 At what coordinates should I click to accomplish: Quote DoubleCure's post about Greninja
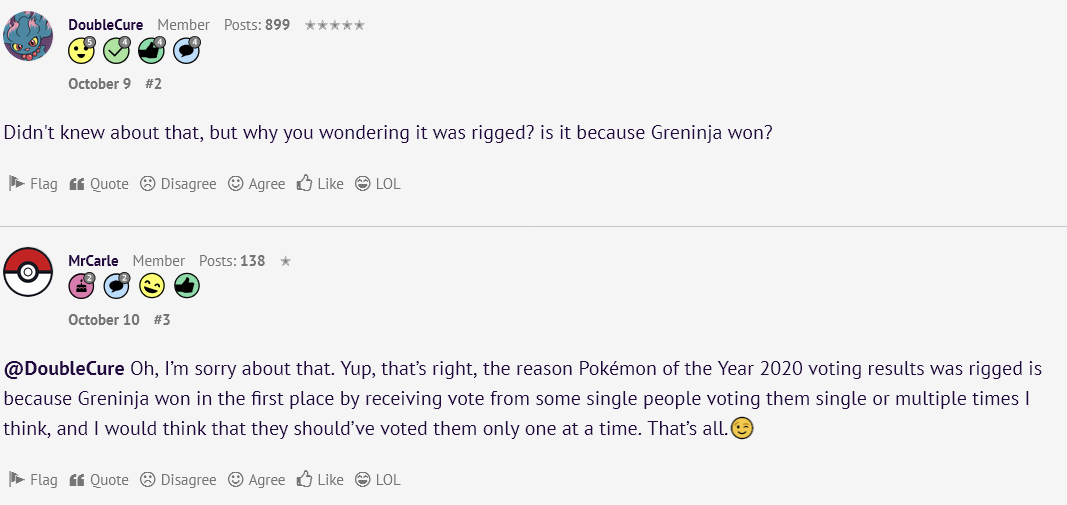point(99,184)
